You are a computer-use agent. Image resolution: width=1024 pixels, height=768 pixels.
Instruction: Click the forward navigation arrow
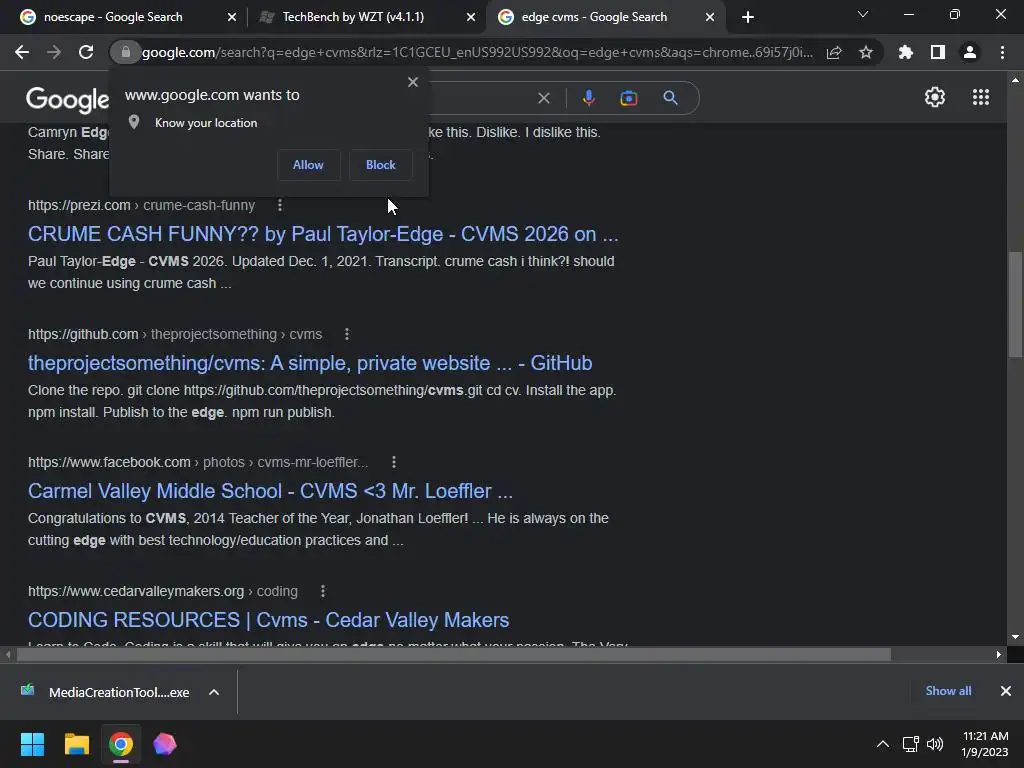point(54,52)
